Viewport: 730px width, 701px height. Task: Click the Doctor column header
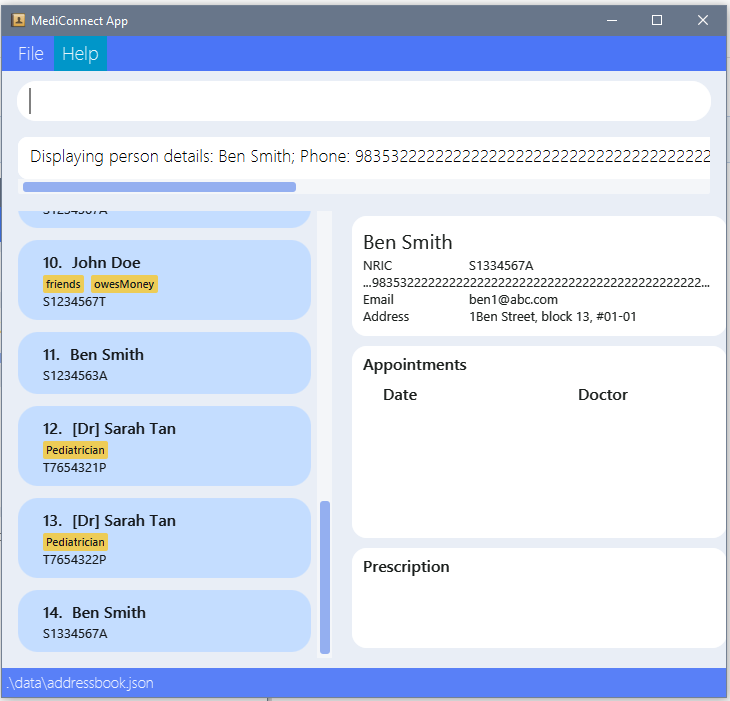(602, 395)
